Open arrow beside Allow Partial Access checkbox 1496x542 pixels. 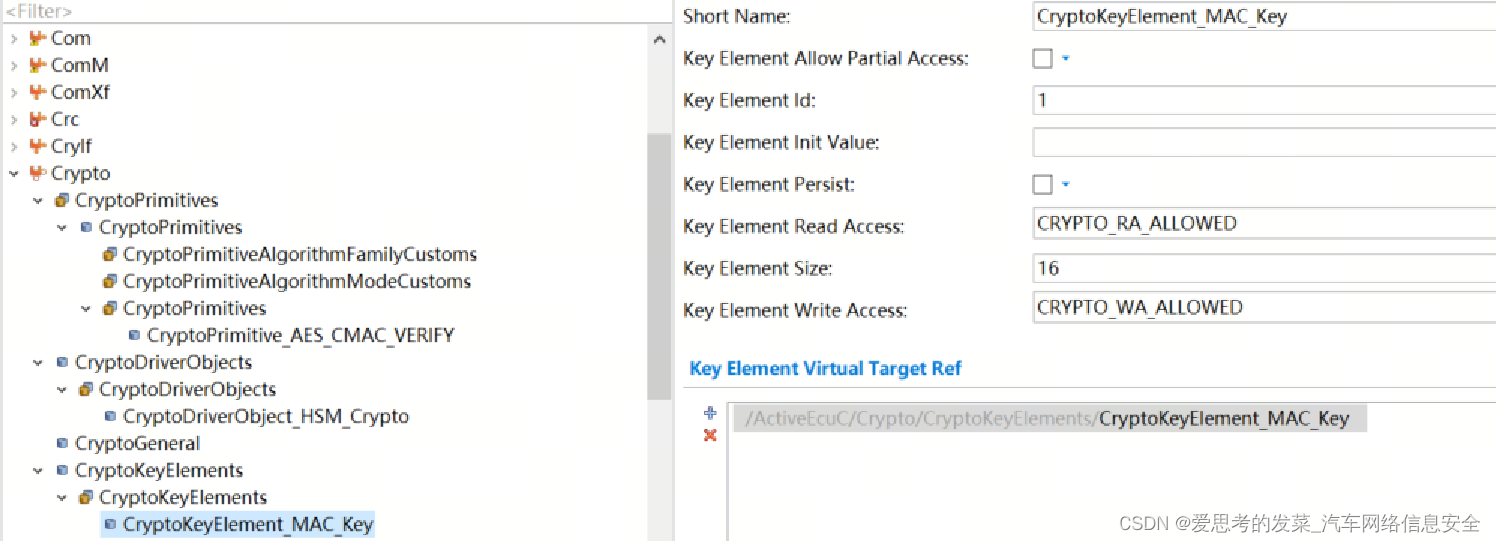[1065, 58]
